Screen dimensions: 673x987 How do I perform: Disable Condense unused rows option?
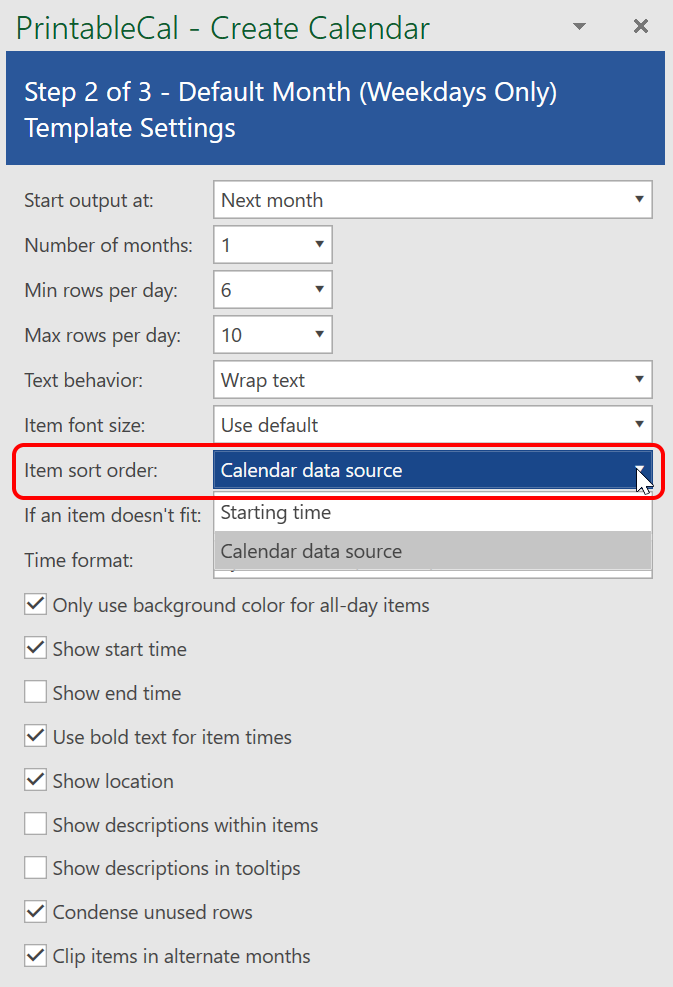point(36,912)
